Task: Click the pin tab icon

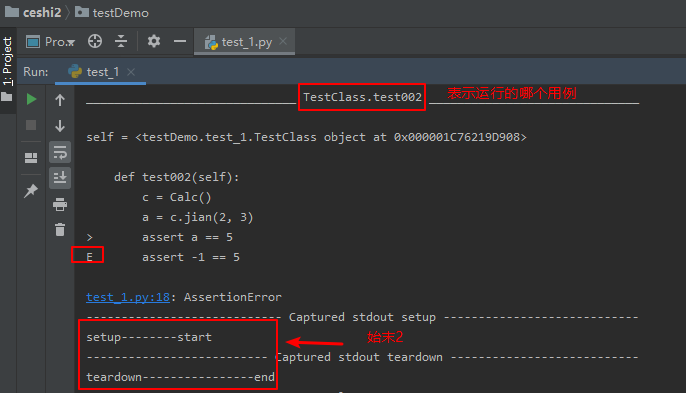Action: (31, 190)
